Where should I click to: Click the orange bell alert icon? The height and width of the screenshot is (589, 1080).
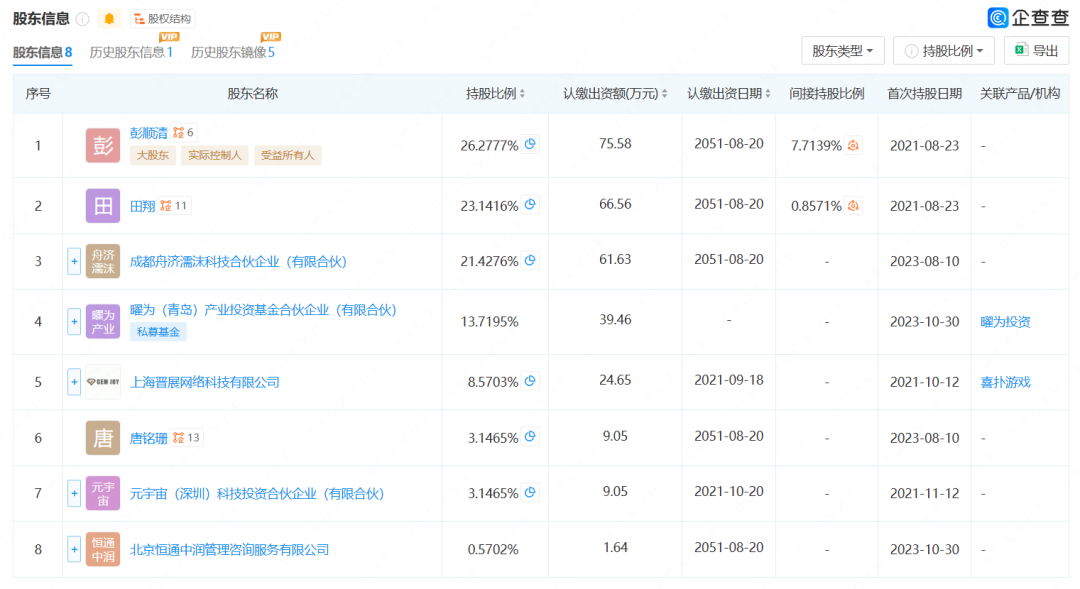pyautogui.click(x=109, y=19)
